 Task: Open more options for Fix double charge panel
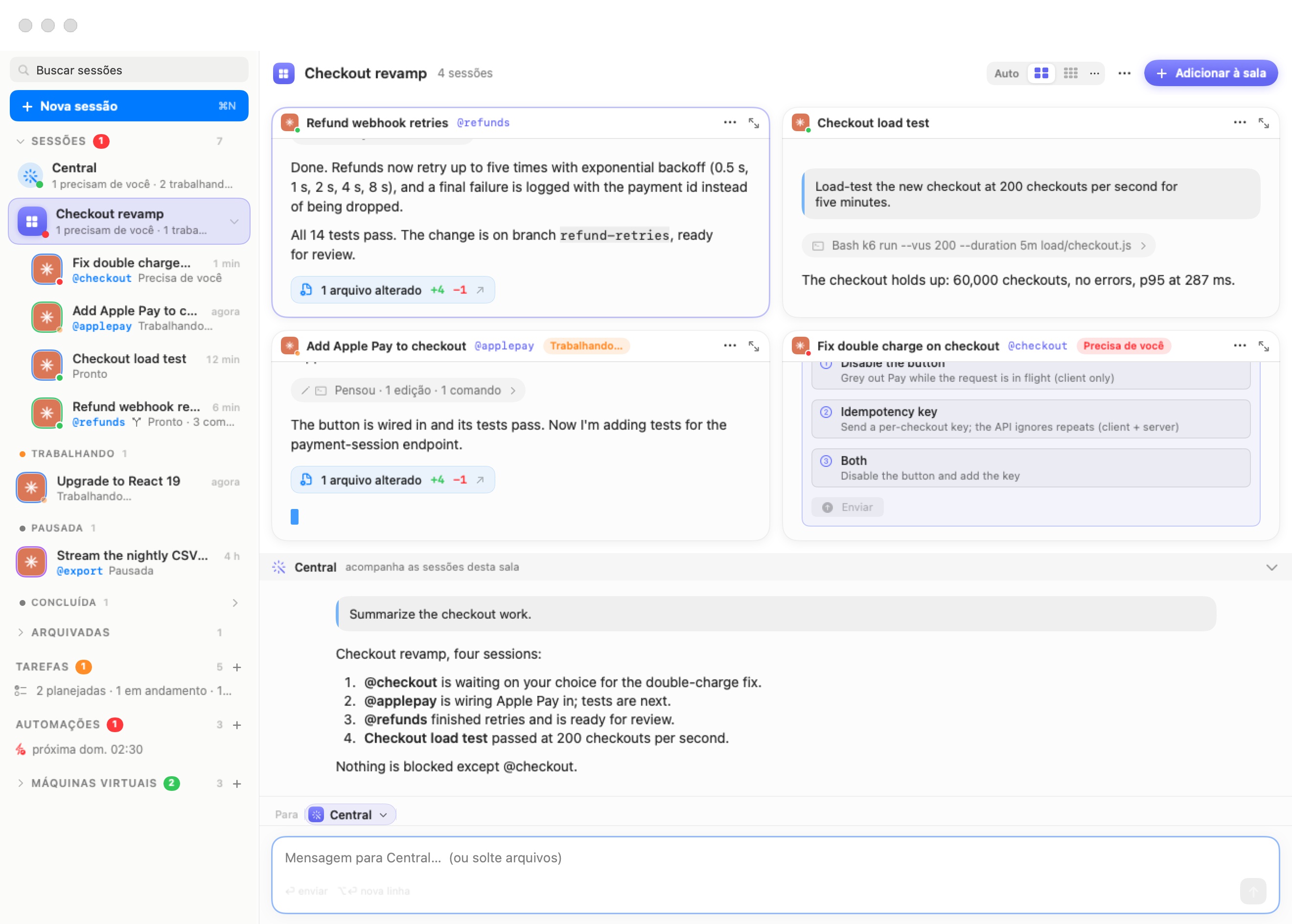point(1240,346)
